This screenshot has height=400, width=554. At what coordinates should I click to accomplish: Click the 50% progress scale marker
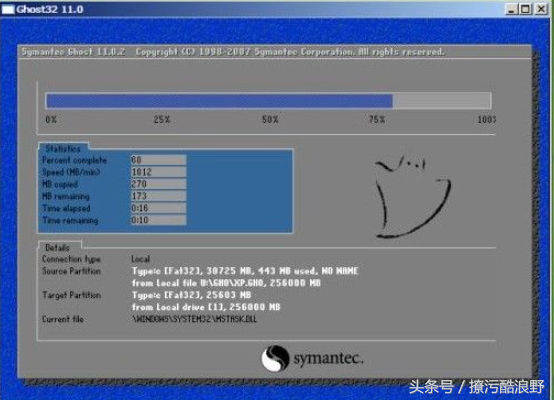(270, 119)
